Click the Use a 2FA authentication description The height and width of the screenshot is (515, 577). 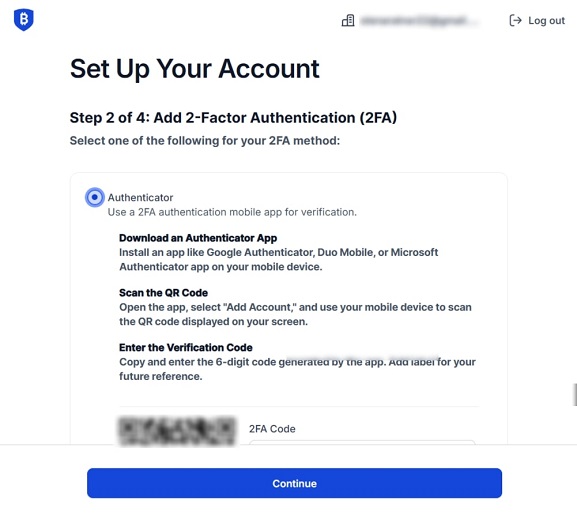(x=232, y=212)
